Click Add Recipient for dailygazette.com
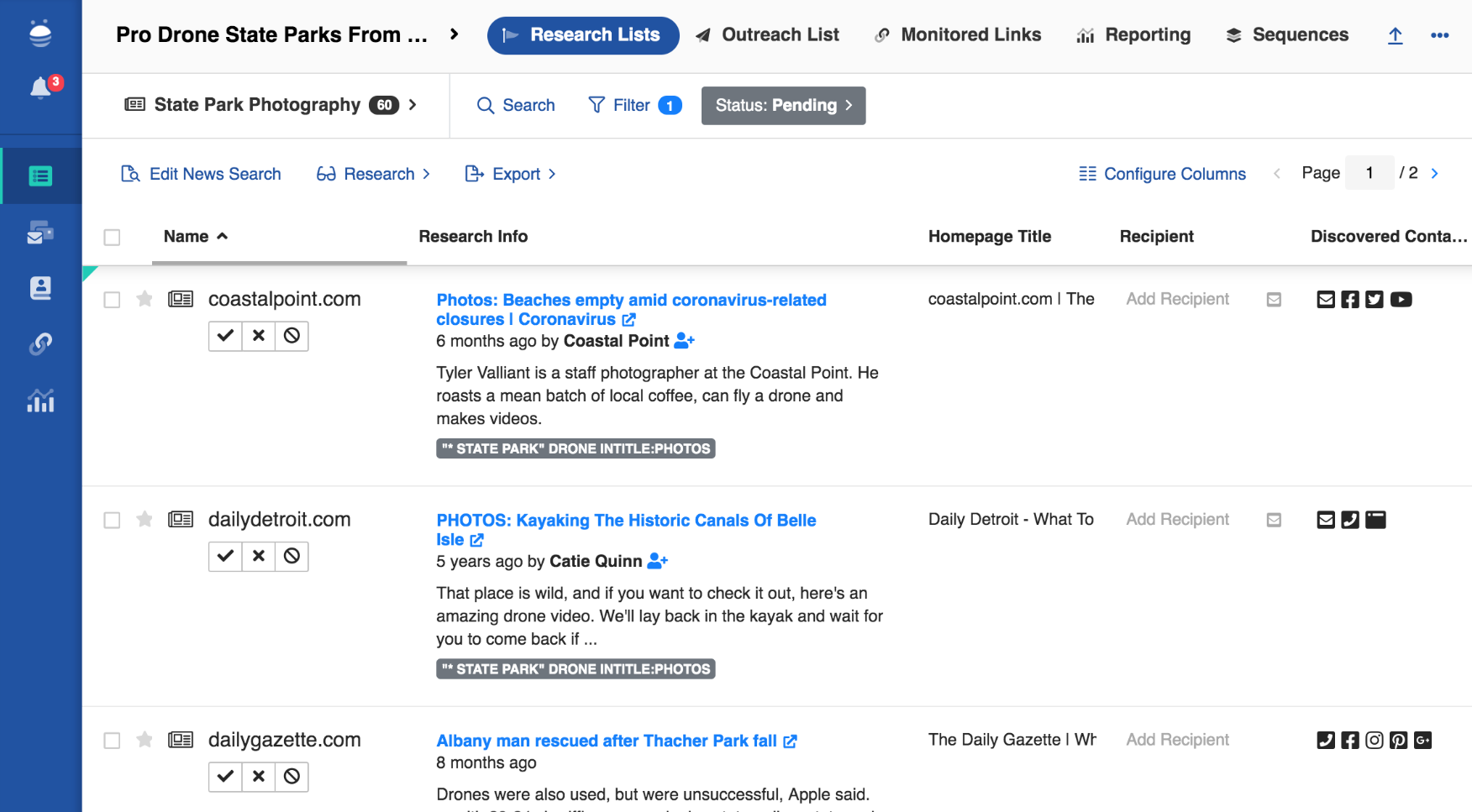Screen dimensions: 1472x812 [x=1177, y=740]
